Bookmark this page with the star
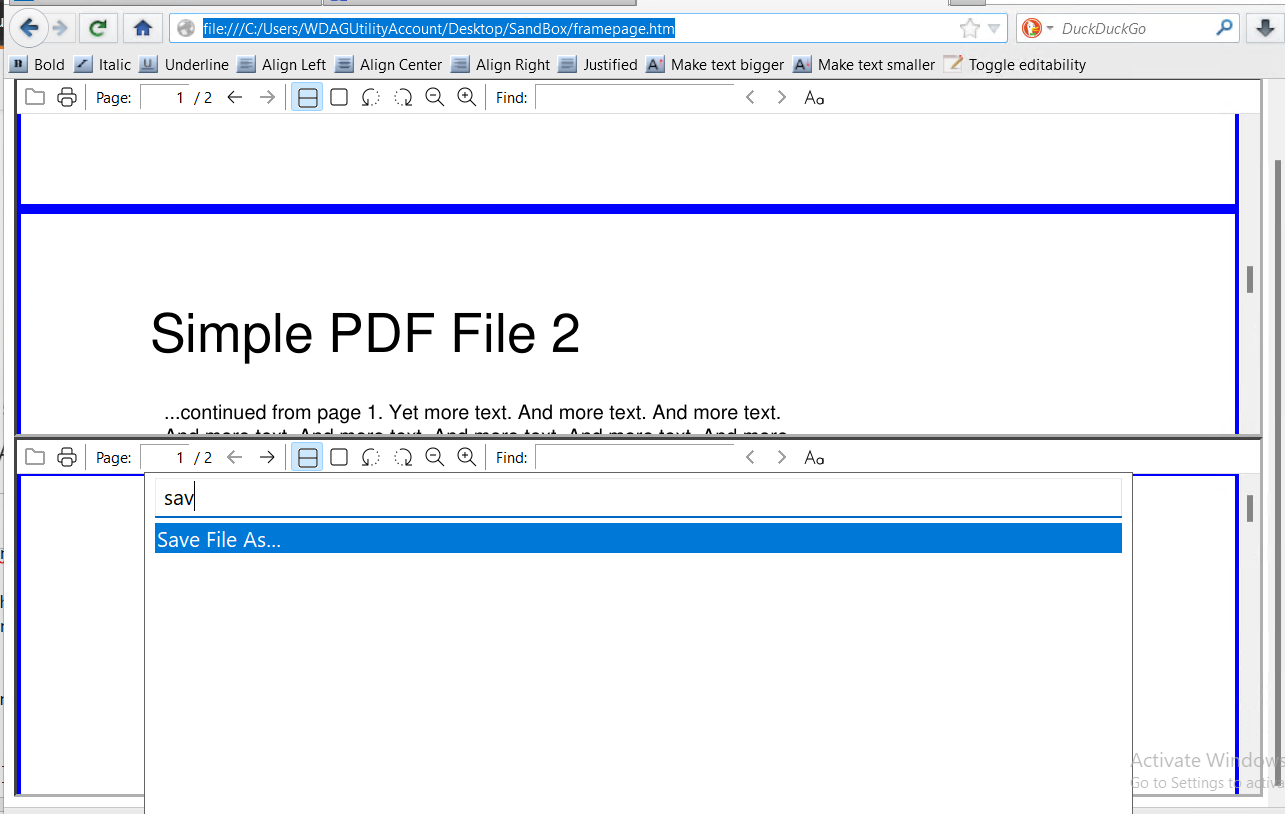This screenshot has height=814, width=1285. (x=969, y=28)
